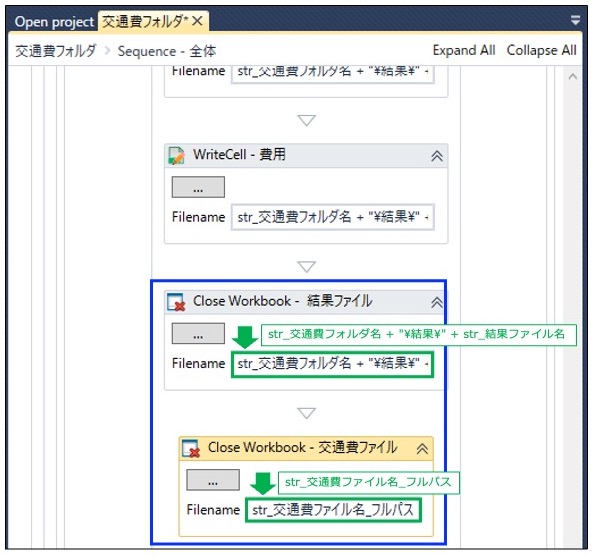Click the Close Workbook - 交通費ファイル activity icon
Image resolution: width=594 pixels, height=556 pixels.
(x=191, y=448)
